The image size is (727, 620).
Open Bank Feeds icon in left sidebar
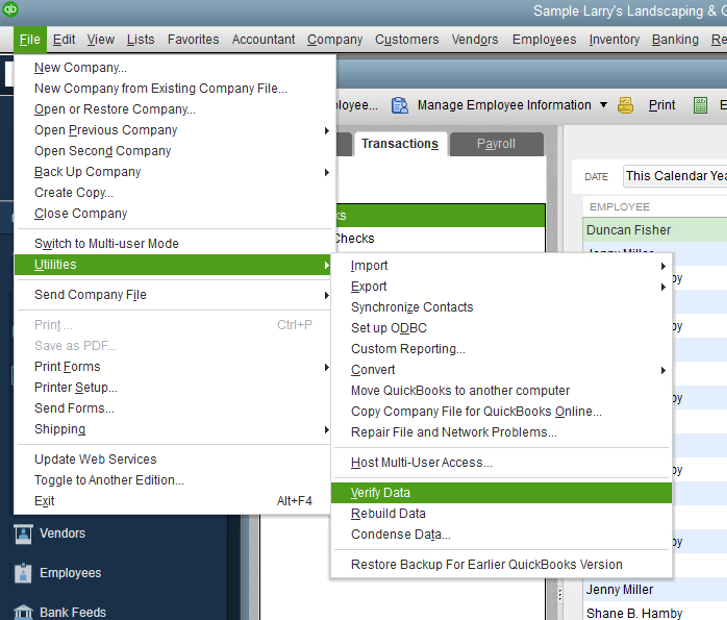point(23,612)
